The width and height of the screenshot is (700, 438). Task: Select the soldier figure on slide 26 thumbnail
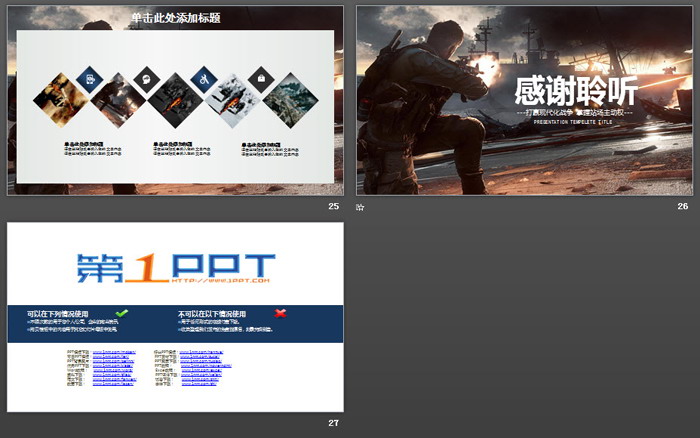pyautogui.click(x=424, y=107)
